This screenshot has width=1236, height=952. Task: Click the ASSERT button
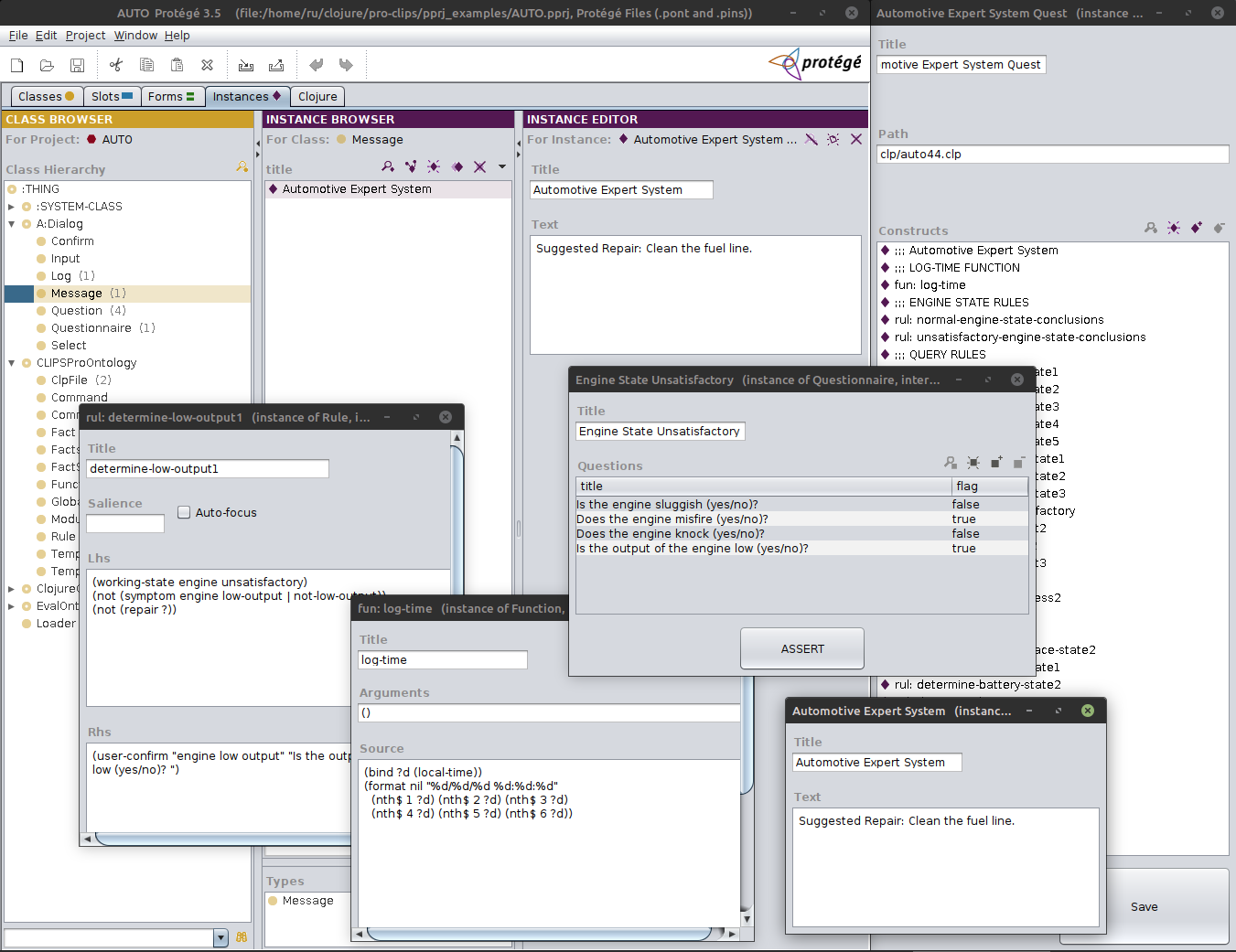[x=802, y=648]
